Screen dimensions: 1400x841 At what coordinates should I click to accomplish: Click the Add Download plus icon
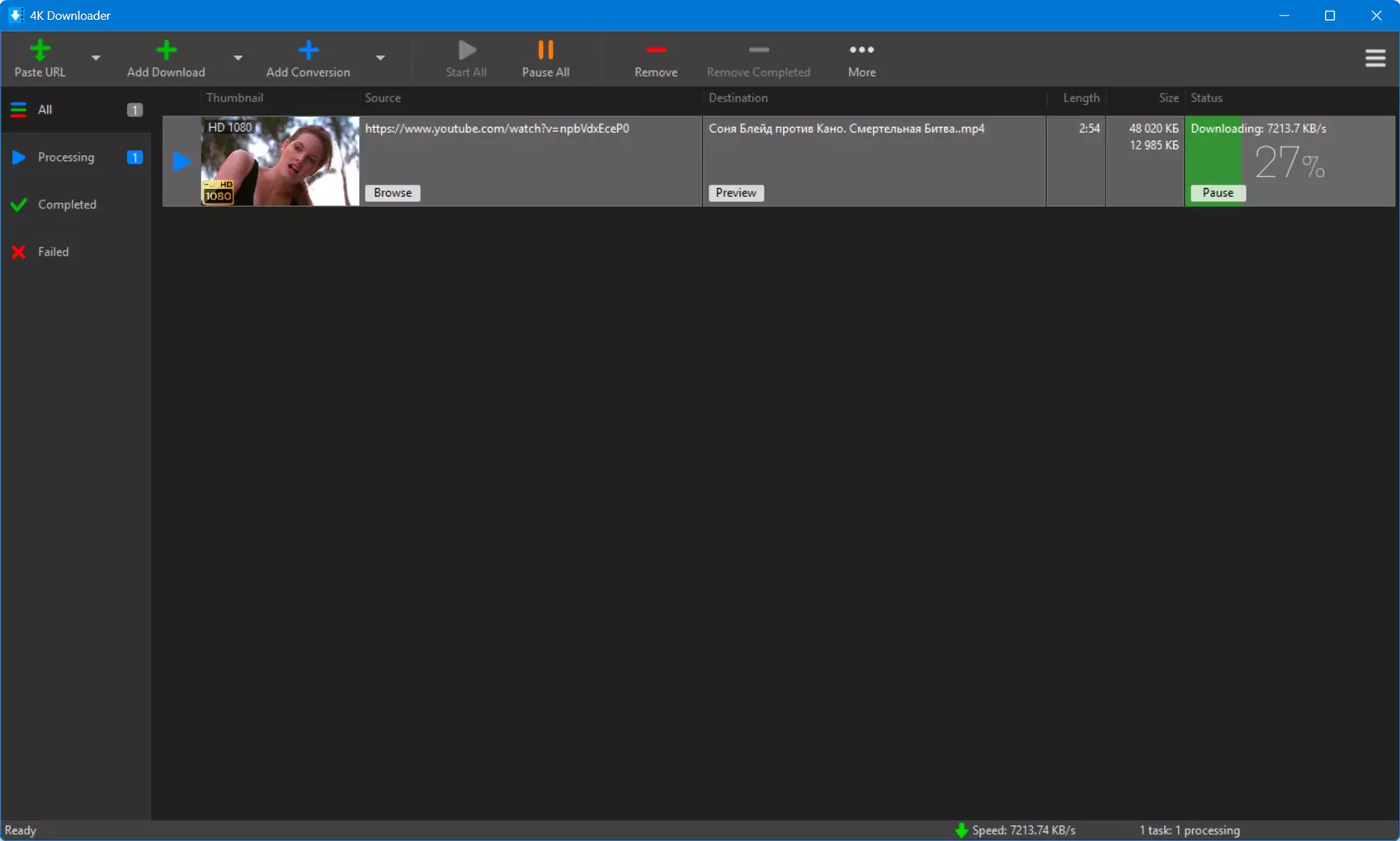point(166,50)
